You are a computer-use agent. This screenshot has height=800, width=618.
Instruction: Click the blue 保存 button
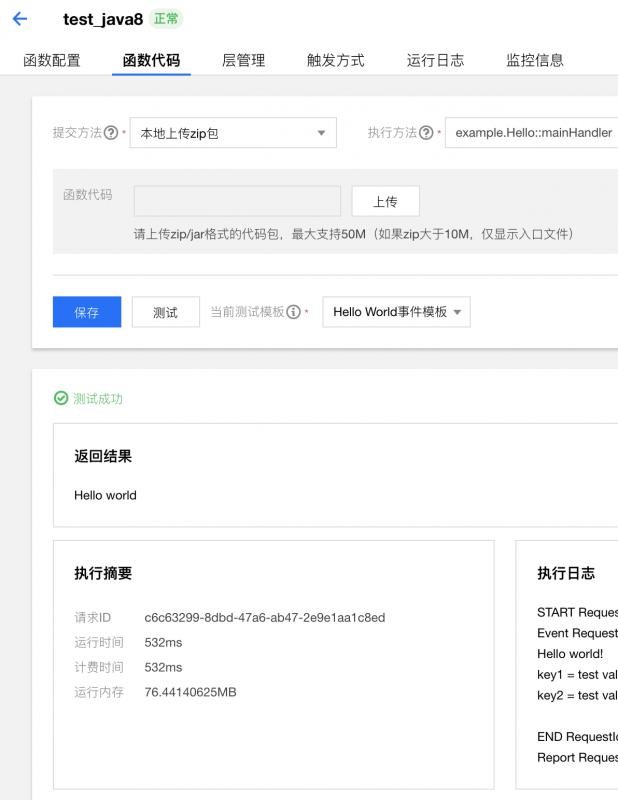pos(87,312)
